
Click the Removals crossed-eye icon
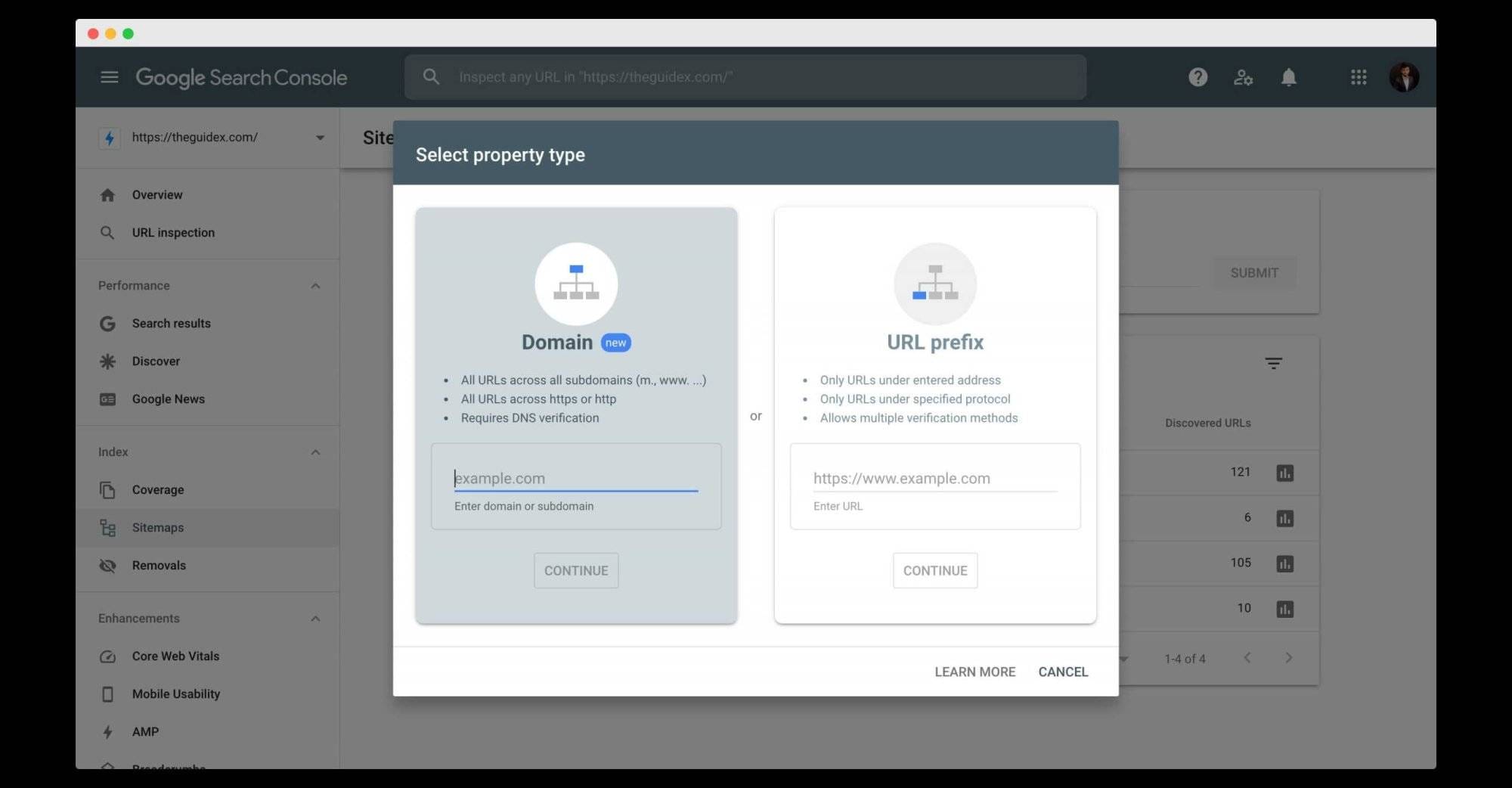[107, 566]
